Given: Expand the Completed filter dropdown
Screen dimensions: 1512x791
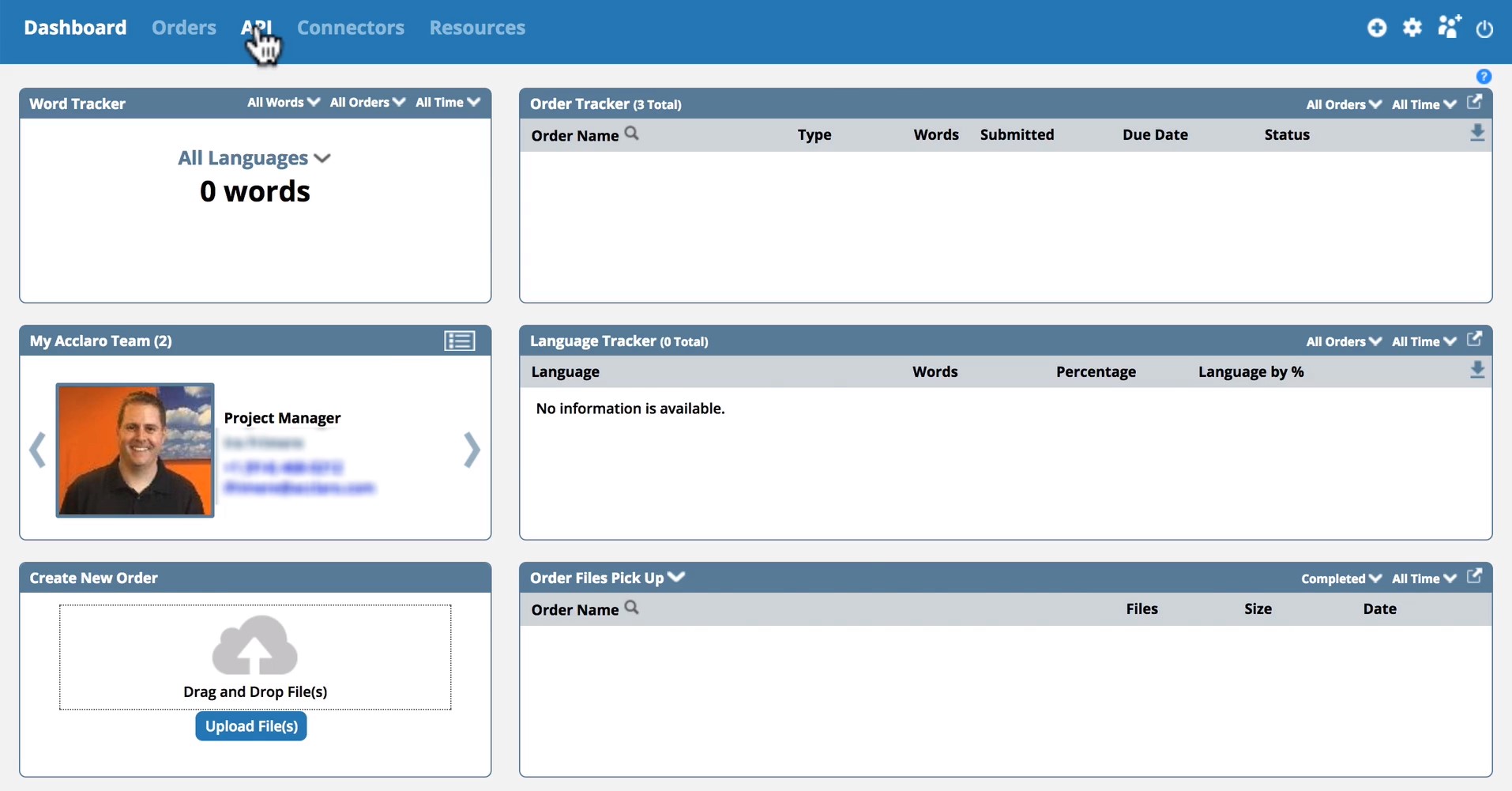Looking at the screenshot, I should click(x=1341, y=578).
